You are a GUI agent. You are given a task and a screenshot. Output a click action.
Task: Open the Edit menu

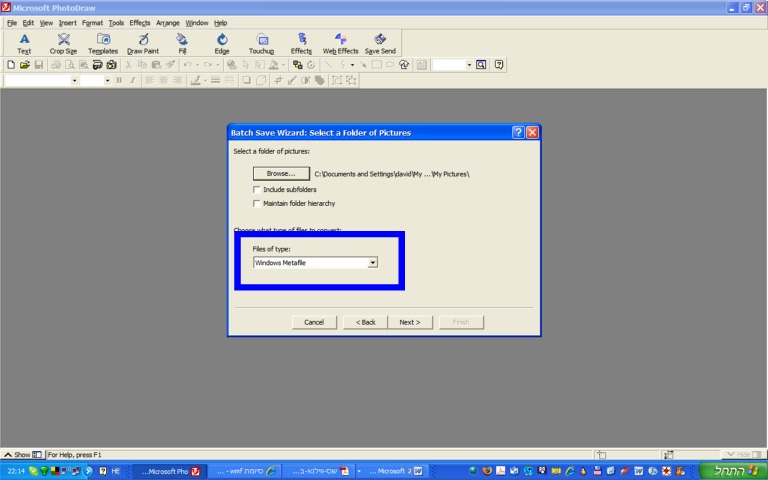coord(28,23)
